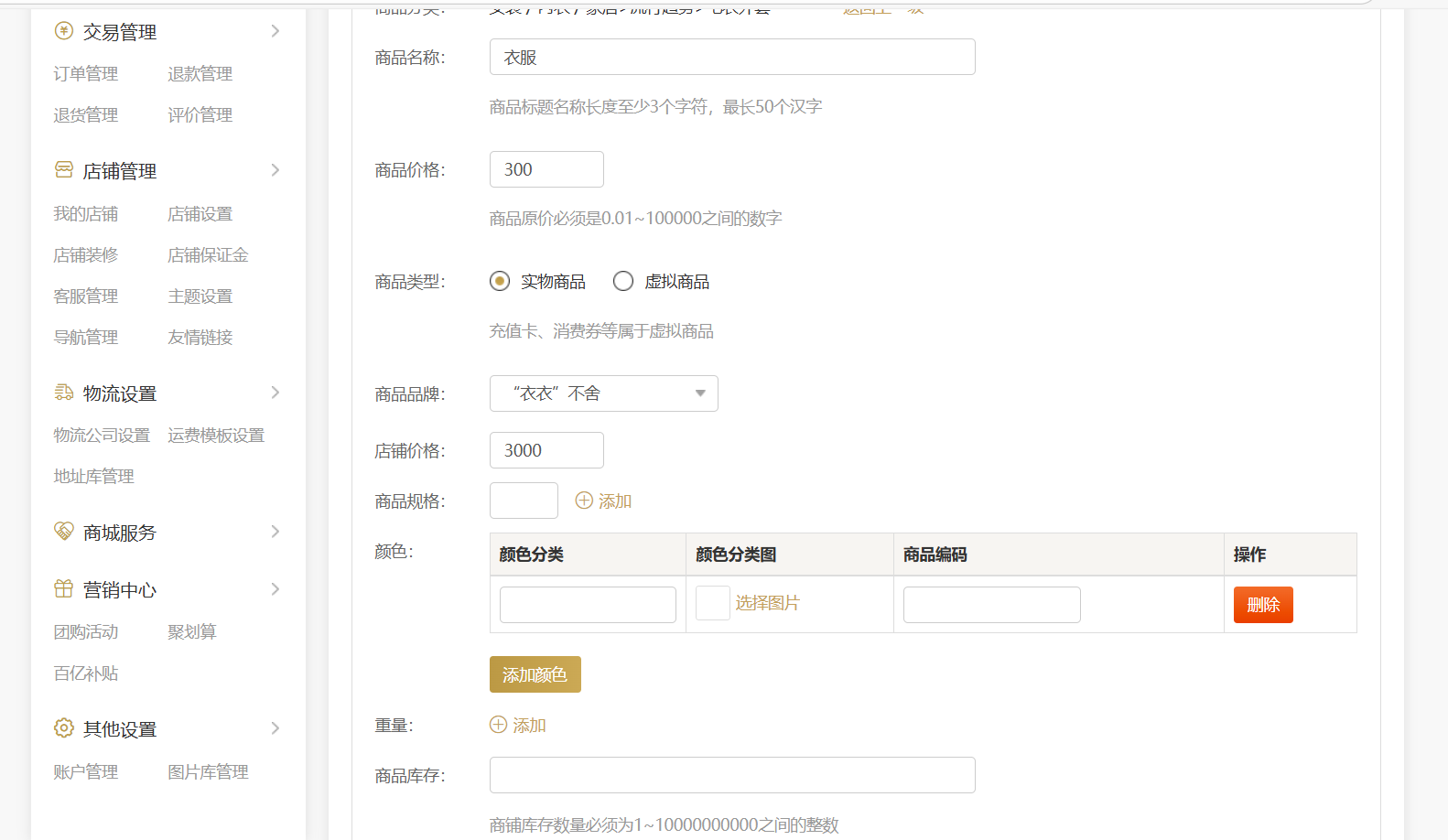Select the 虚拟商品 radio button

[623, 281]
